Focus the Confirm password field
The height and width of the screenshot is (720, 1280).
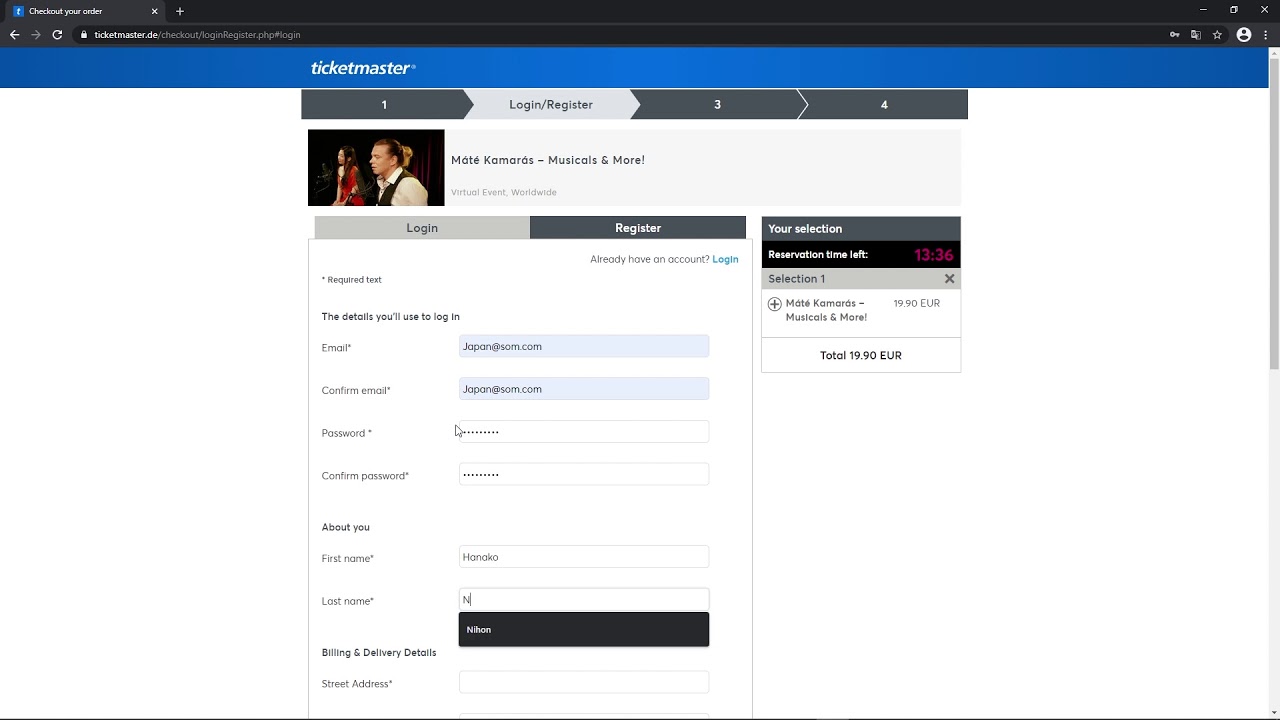584,474
